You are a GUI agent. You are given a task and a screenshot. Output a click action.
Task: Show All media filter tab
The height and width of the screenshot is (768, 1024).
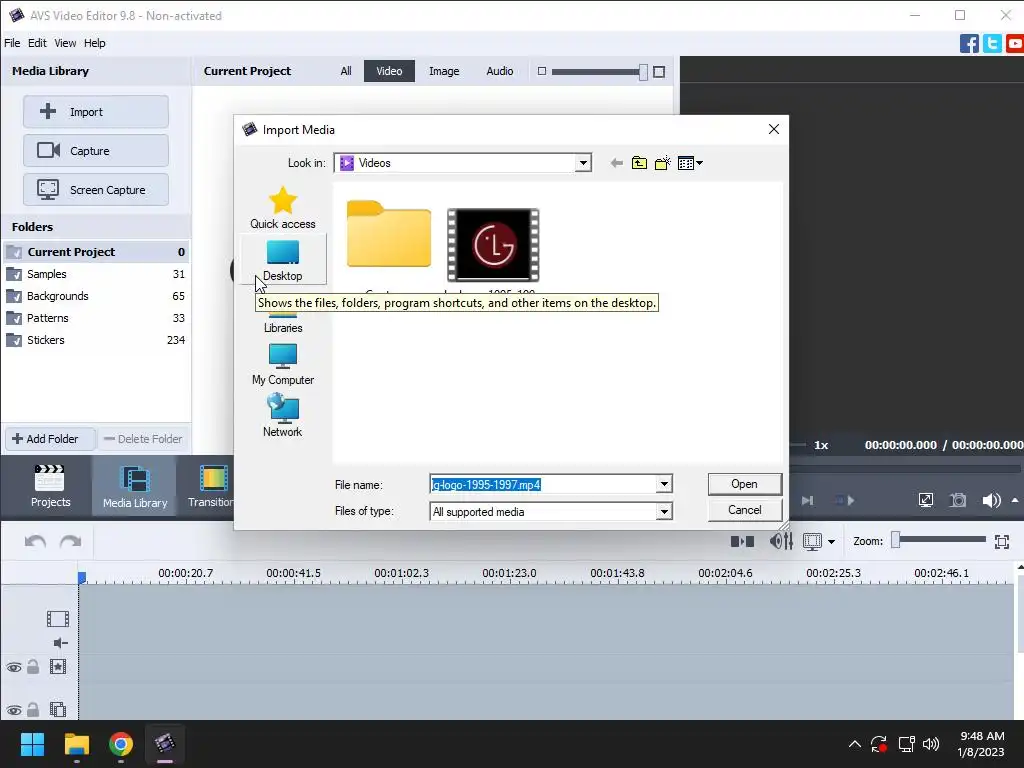345,71
